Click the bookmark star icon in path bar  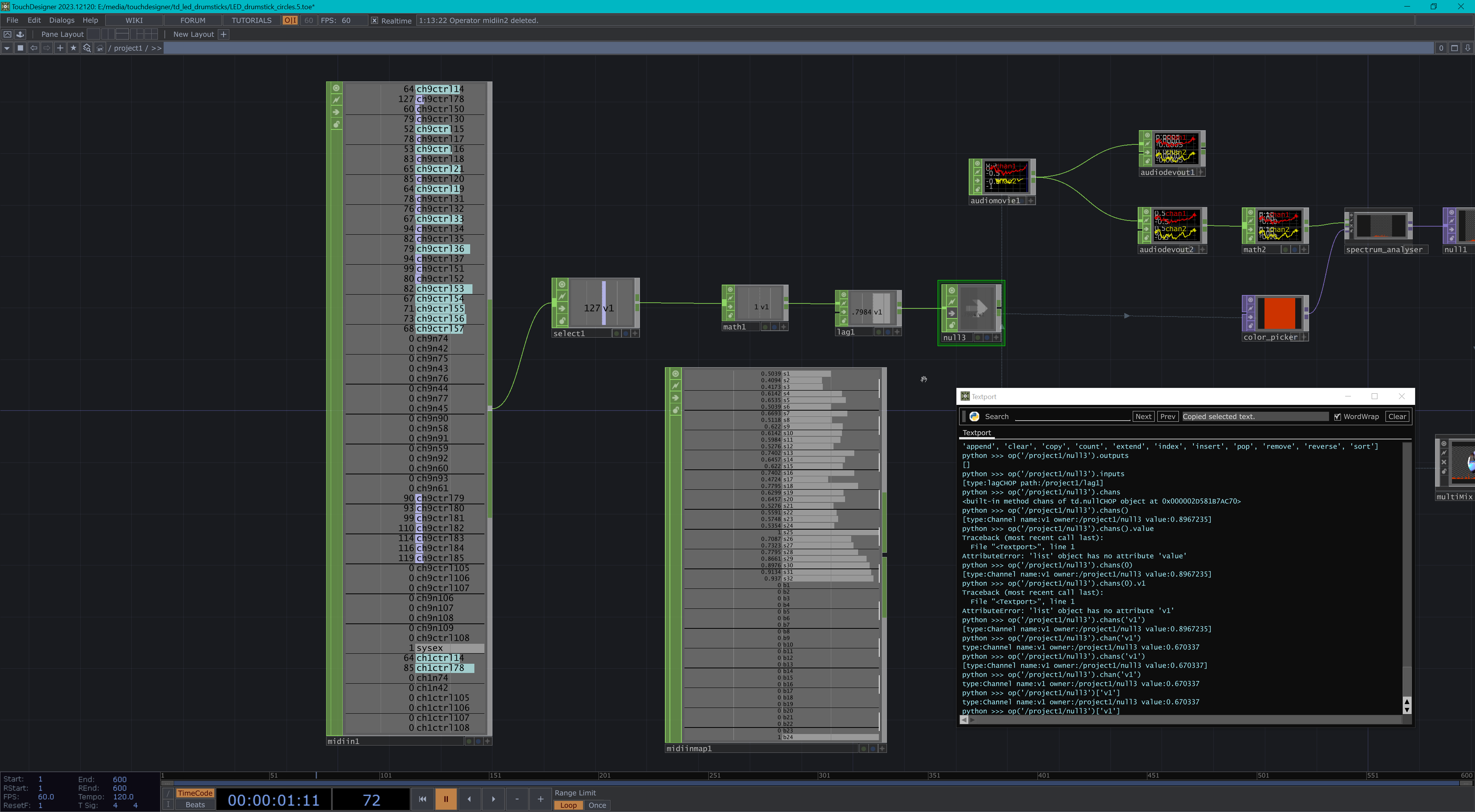[x=73, y=48]
